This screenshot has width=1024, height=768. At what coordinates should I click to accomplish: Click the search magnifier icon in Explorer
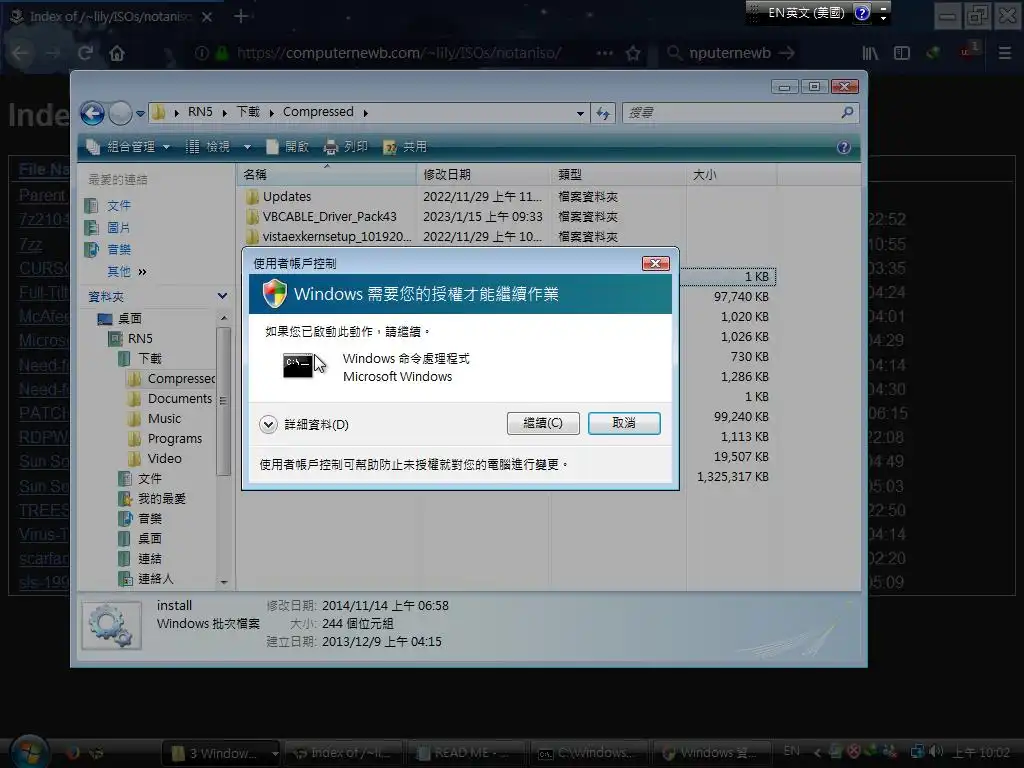coord(847,112)
